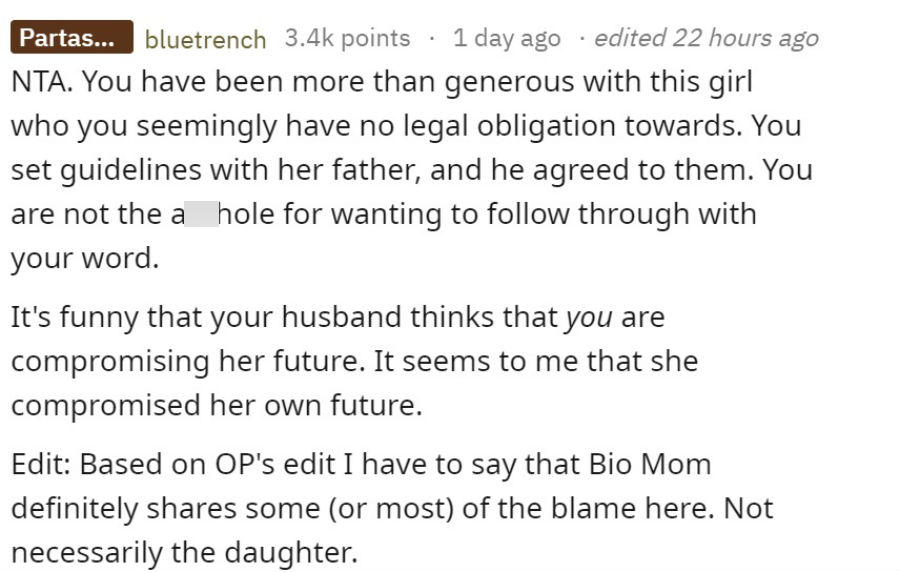Screen dimensions: 900x572
Task: Click the "NTA." verdict at comment start
Action: pyautogui.click(x=41, y=81)
